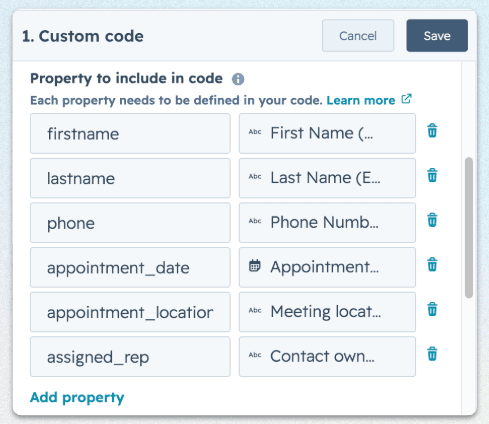The width and height of the screenshot is (489, 424).
Task: Open the Last Name property dropdown
Action: point(327,178)
